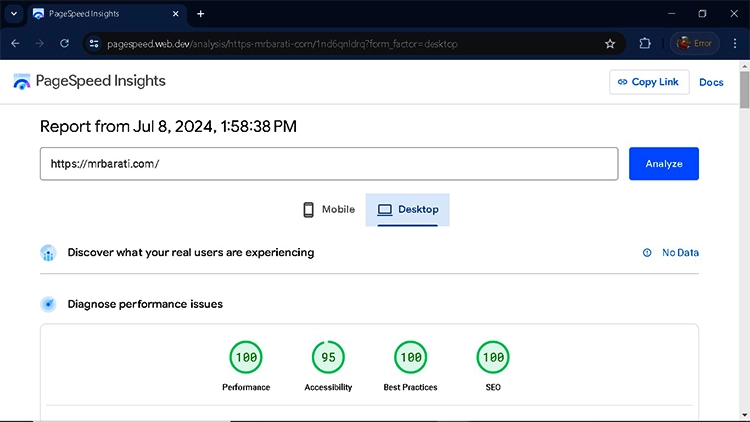Go back with the browser back arrow
Screen dimensions: 750x422
tap(15, 44)
